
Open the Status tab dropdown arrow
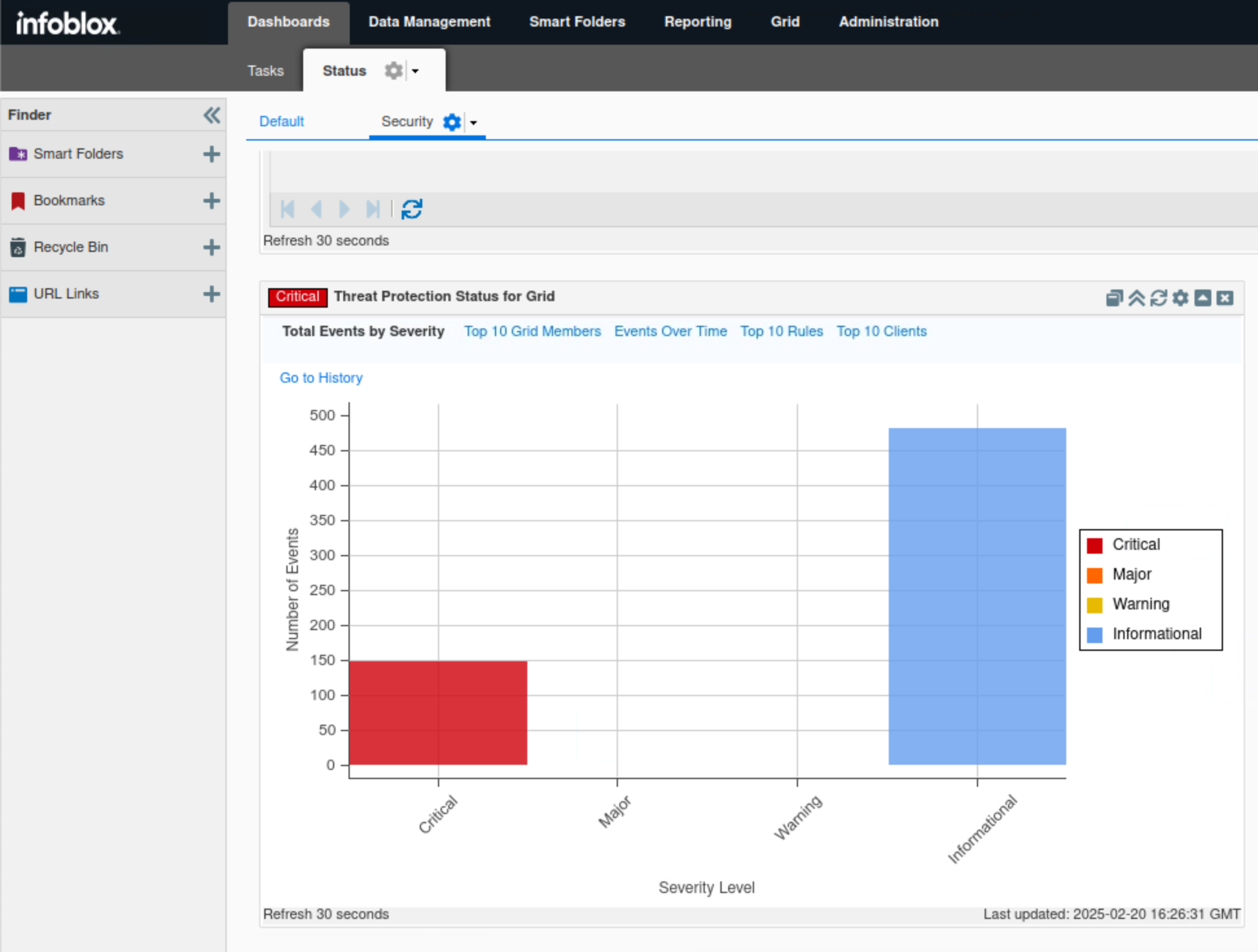[x=415, y=71]
